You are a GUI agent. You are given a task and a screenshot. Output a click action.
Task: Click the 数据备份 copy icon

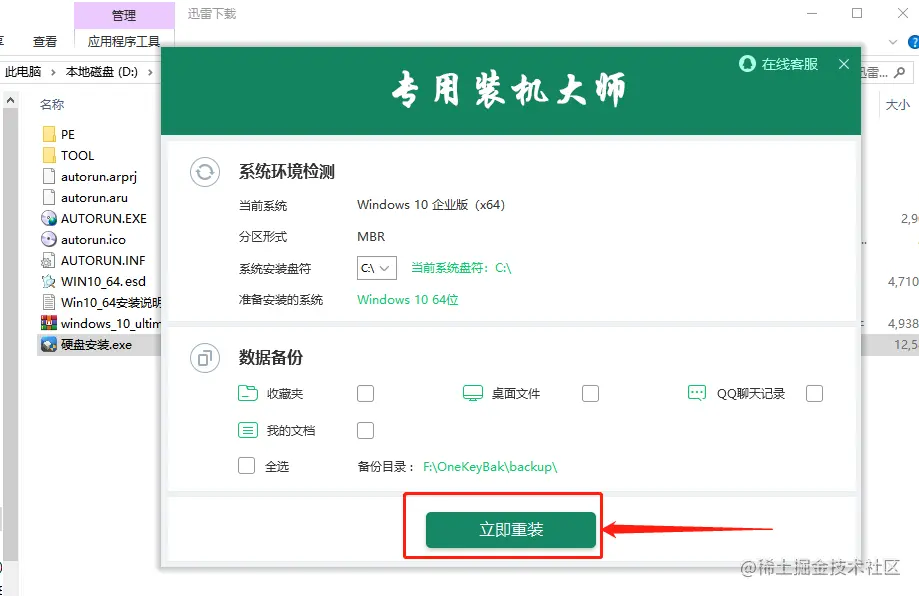coord(205,358)
